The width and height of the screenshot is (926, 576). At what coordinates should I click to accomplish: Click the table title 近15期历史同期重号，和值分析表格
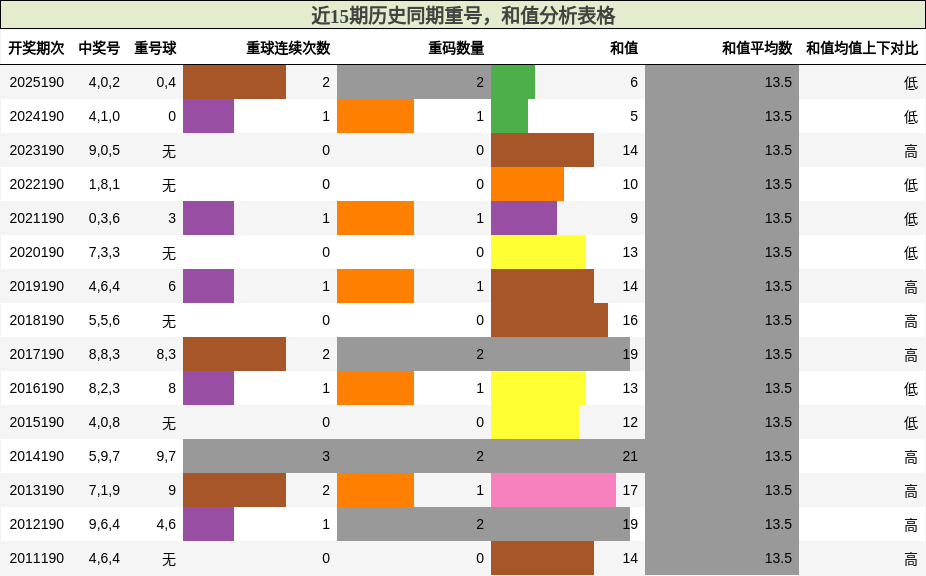point(463,15)
